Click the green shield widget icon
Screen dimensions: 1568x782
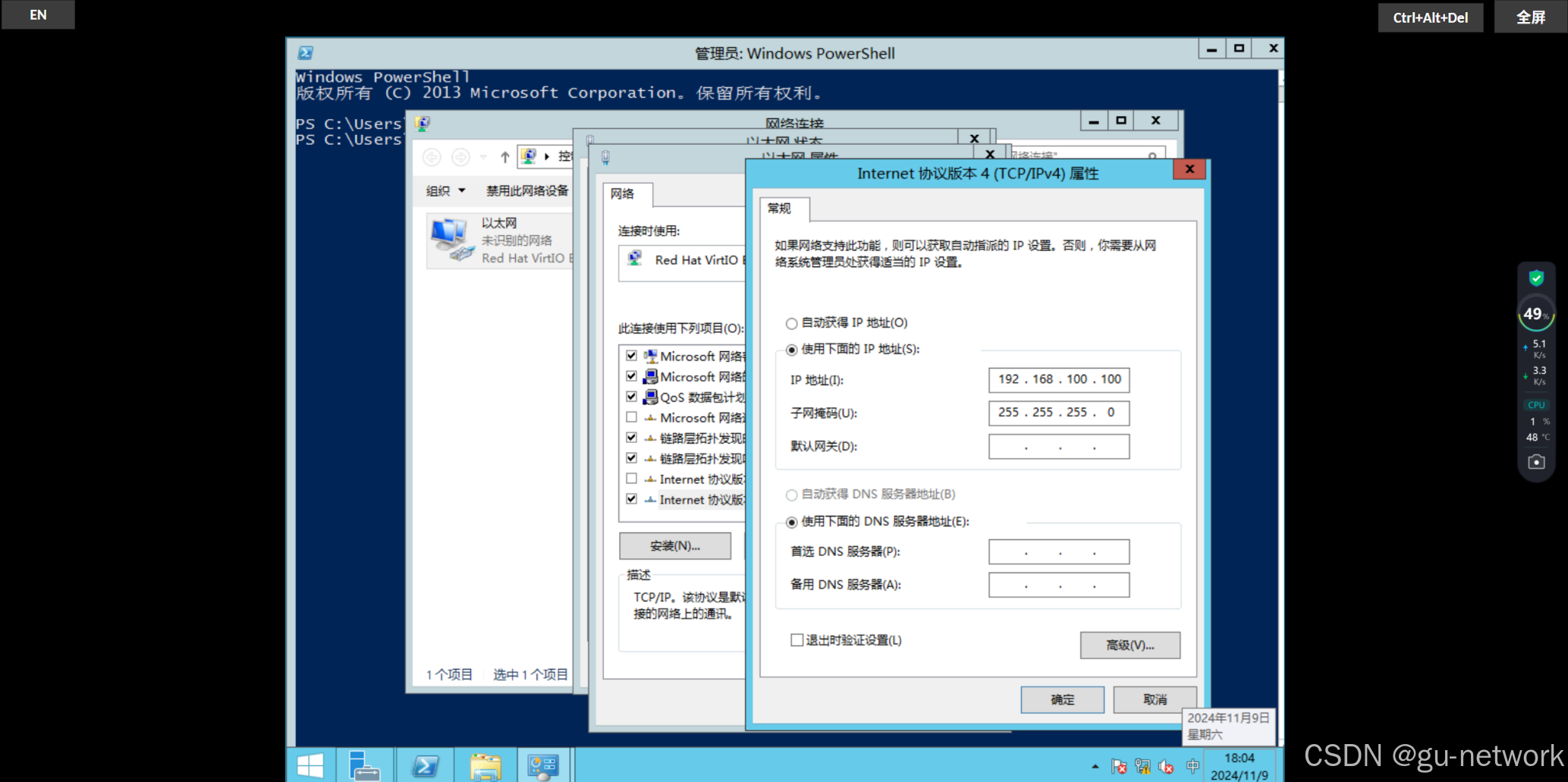[1536, 278]
